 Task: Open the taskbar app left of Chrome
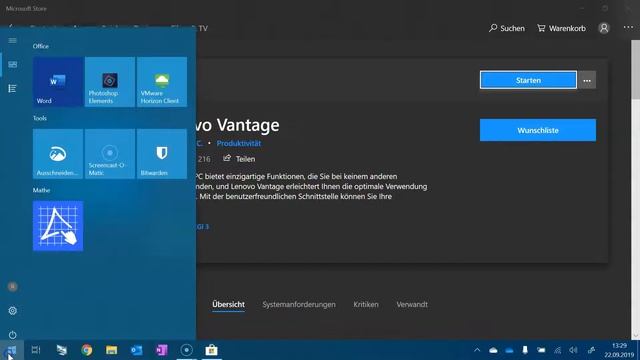62,350
